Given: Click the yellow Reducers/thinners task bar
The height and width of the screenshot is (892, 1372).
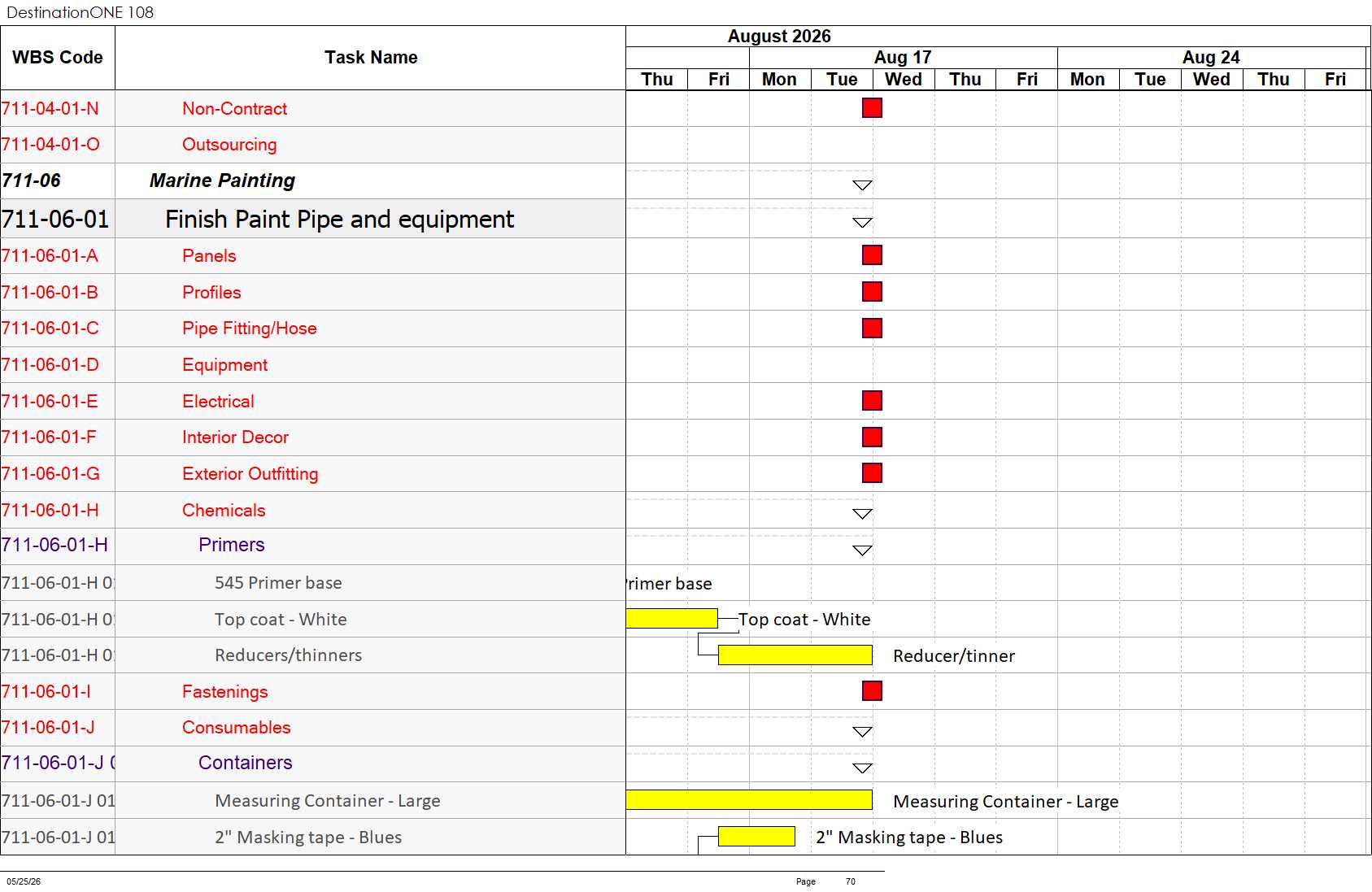Looking at the screenshot, I should [795, 655].
